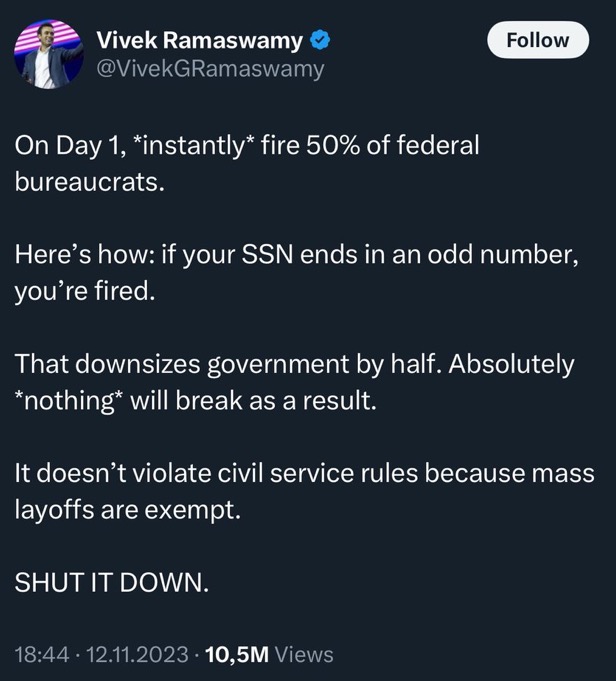Image resolution: width=616 pixels, height=681 pixels.
Task: Click the @VivekGRamaswamy handle
Action: click(x=210, y=69)
